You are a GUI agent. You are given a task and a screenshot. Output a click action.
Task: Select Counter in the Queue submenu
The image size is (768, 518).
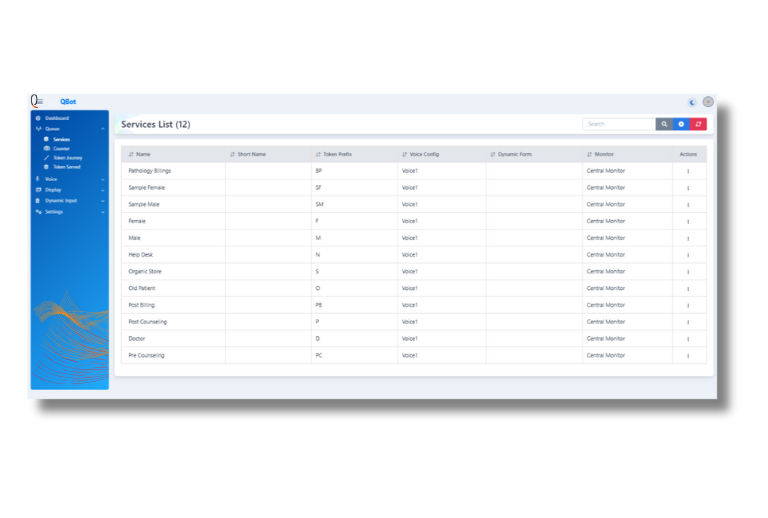tap(61, 148)
